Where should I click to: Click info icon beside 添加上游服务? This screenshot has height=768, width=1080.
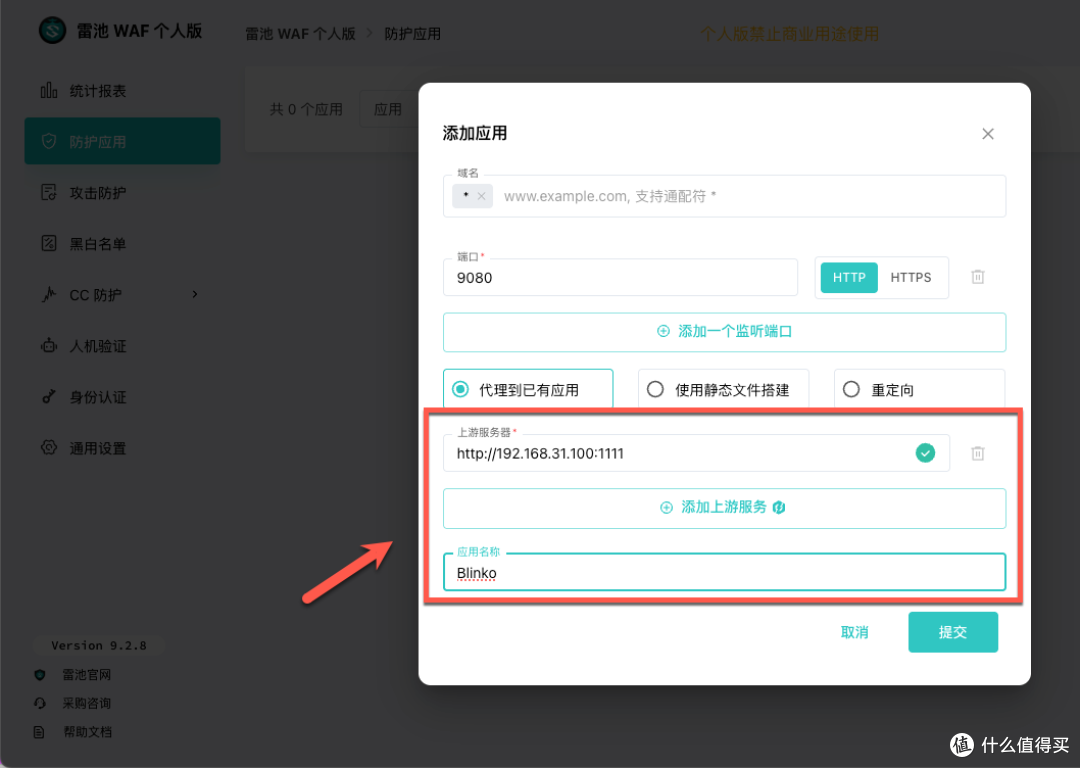pyautogui.click(x=779, y=508)
